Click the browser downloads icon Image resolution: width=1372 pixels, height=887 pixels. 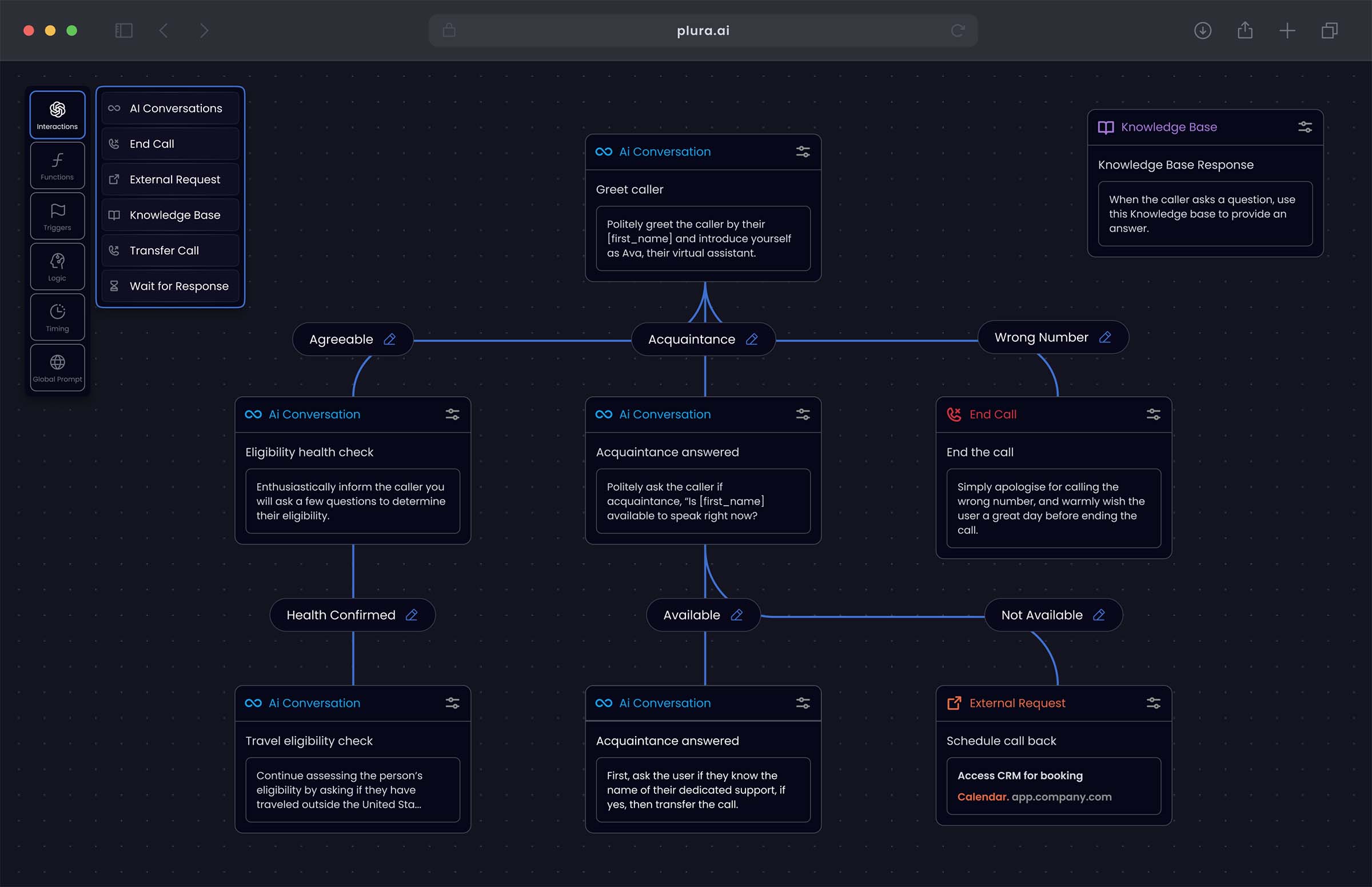(x=1203, y=30)
